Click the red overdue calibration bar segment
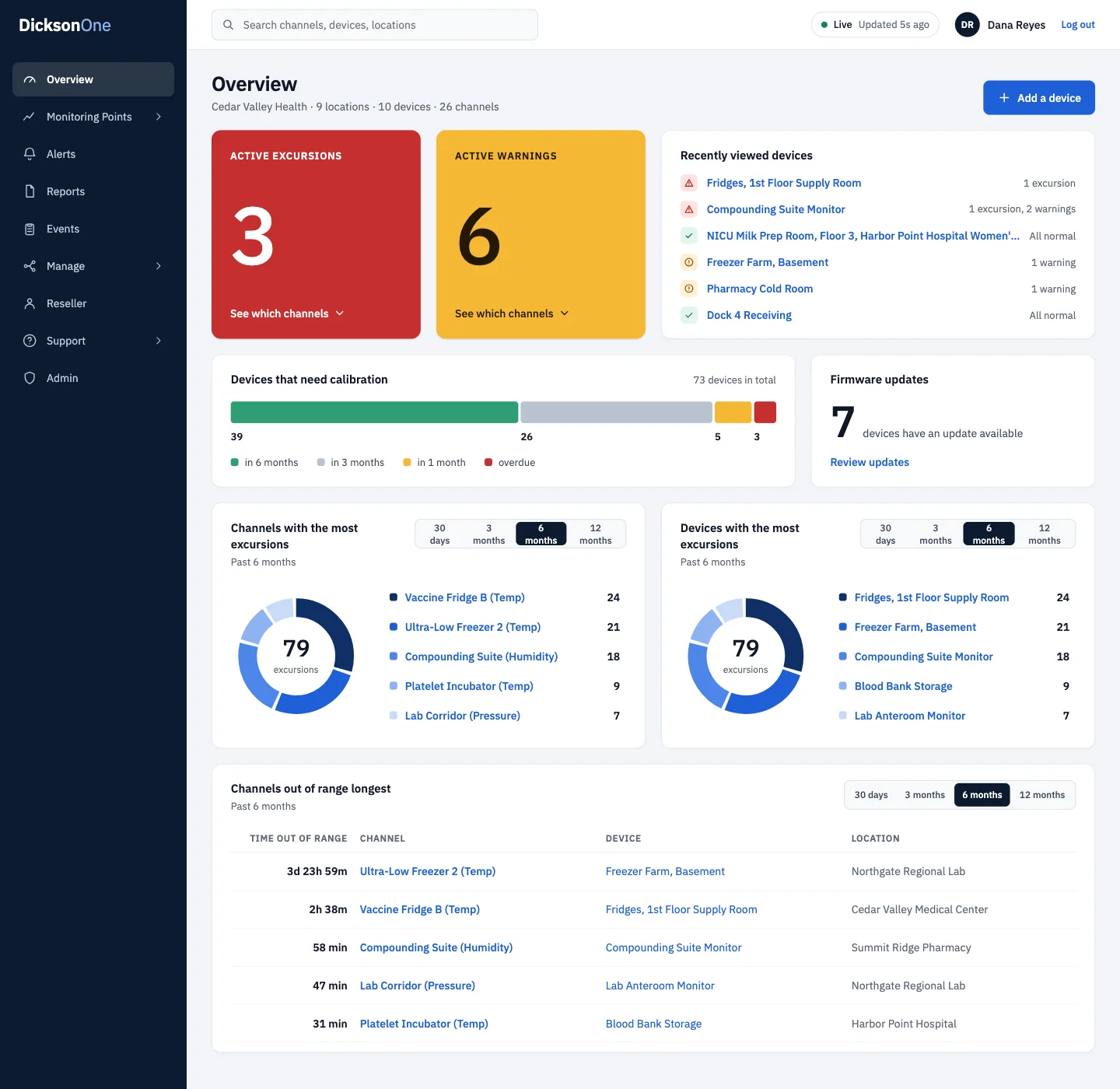 tap(765, 412)
